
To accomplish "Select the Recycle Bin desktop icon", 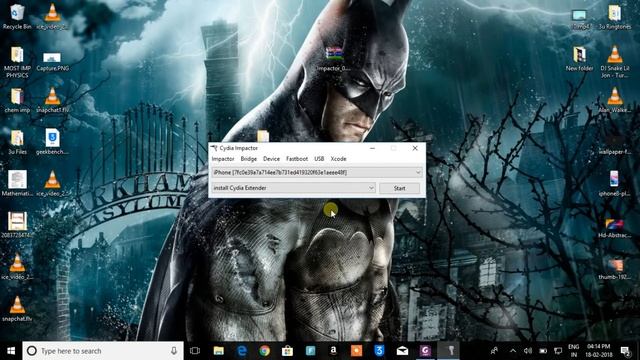I will (x=17, y=17).
